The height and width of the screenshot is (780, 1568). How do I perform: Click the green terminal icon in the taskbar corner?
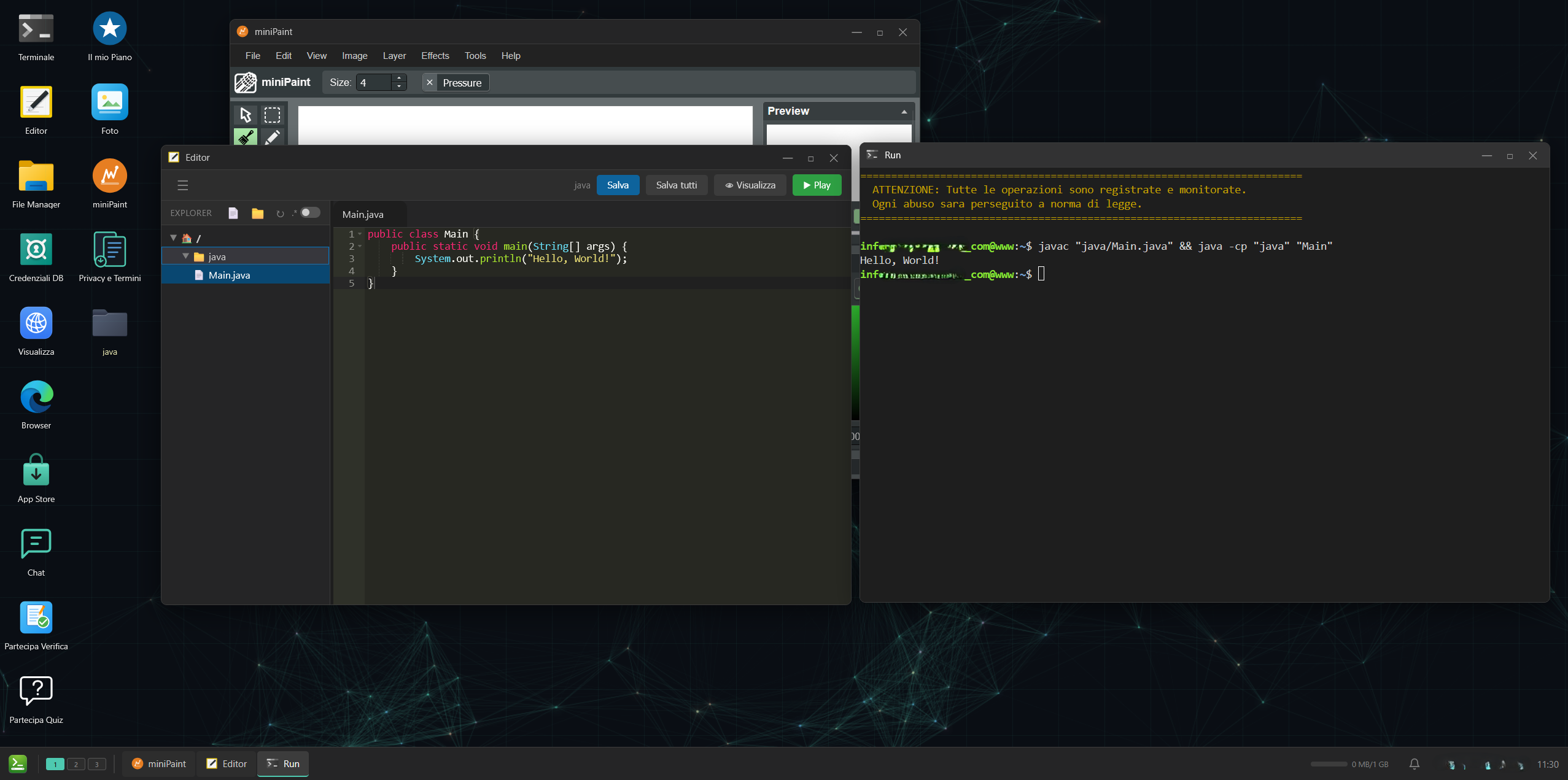[x=17, y=763]
